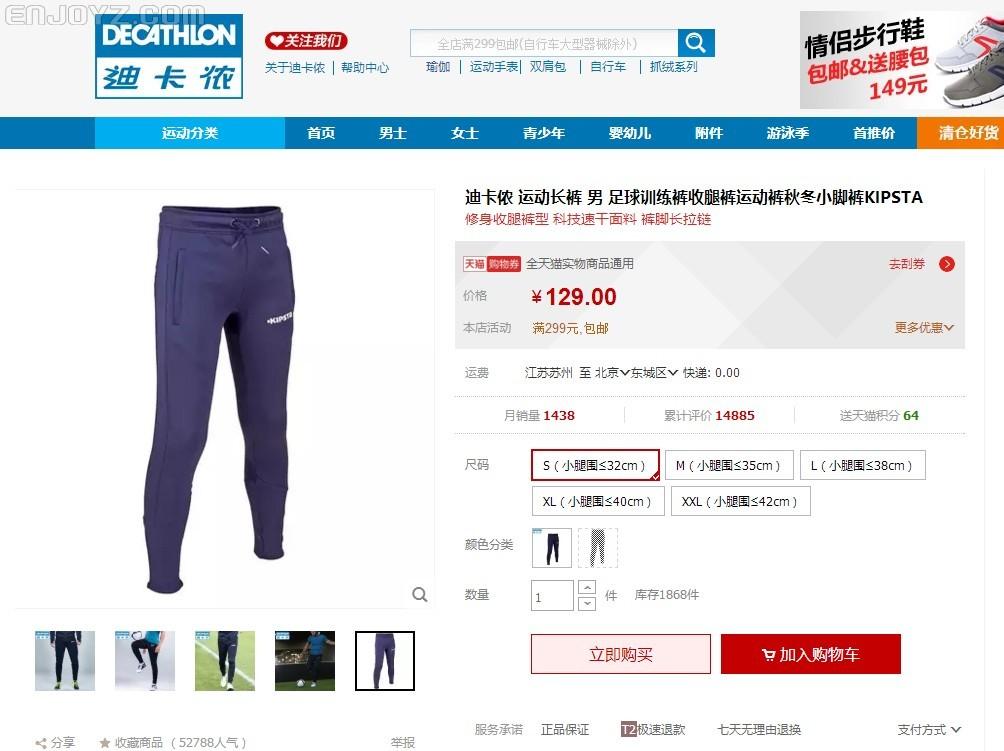
Task: Expand 更多优惠 dropdown
Action: 924,328
